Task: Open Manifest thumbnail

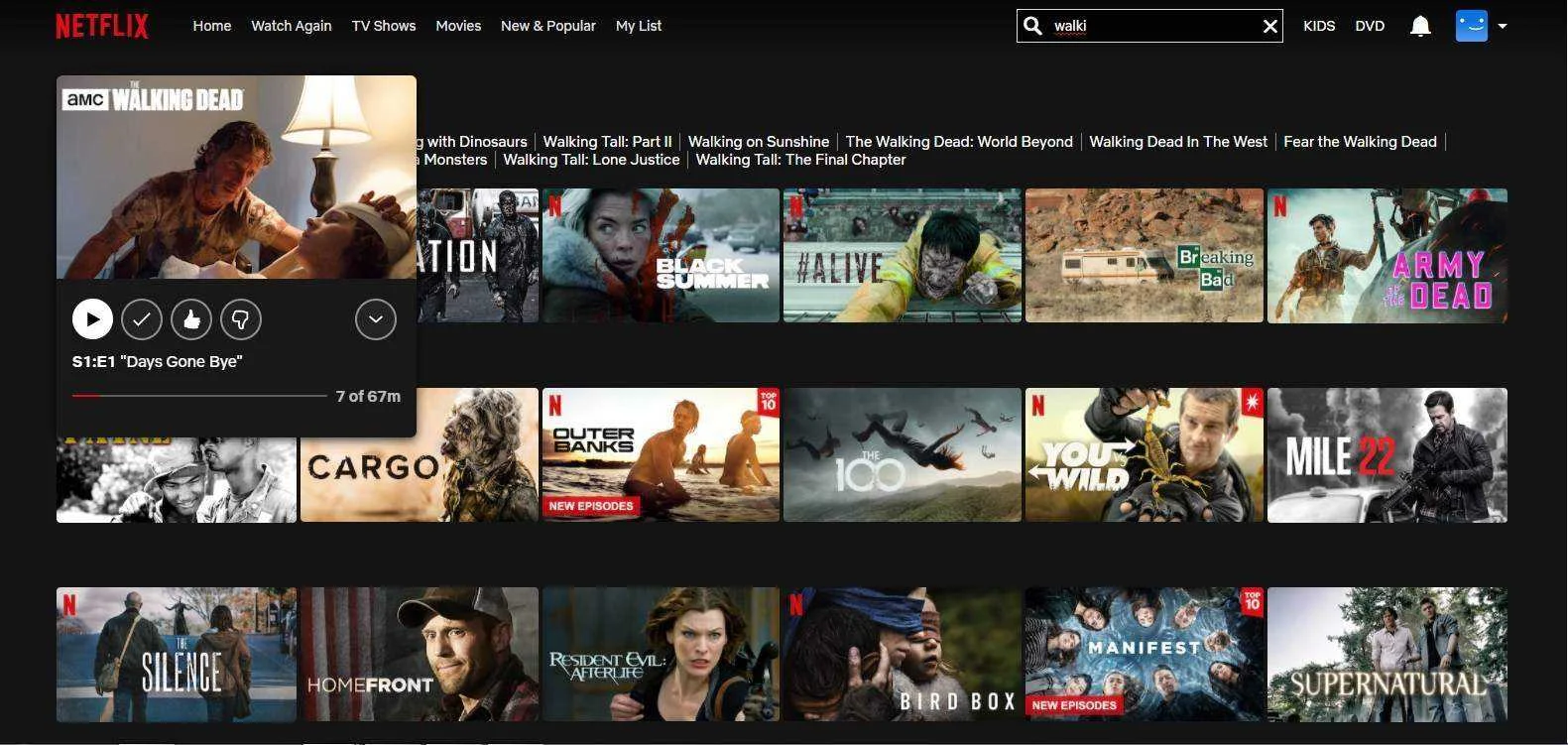Action: pos(1145,654)
